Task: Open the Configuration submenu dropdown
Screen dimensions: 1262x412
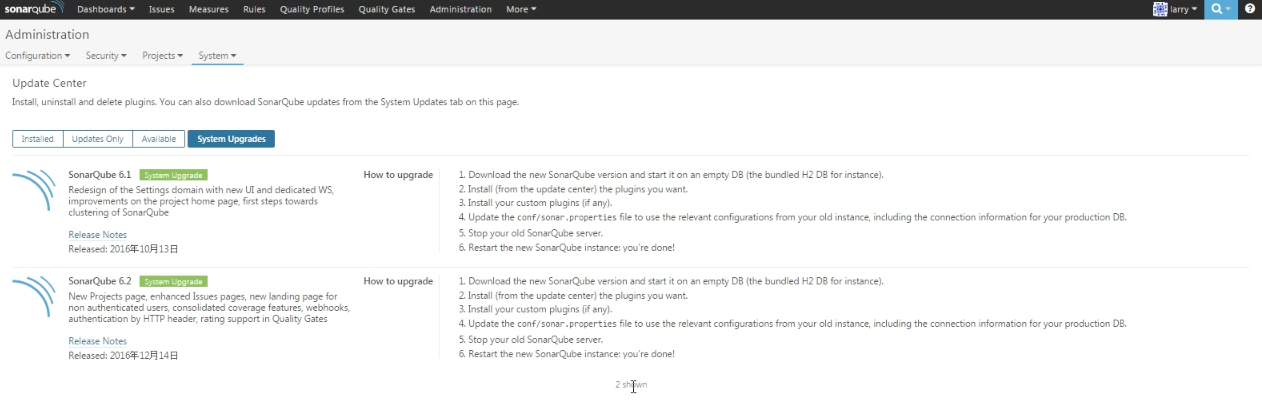Action: [38, 56]
